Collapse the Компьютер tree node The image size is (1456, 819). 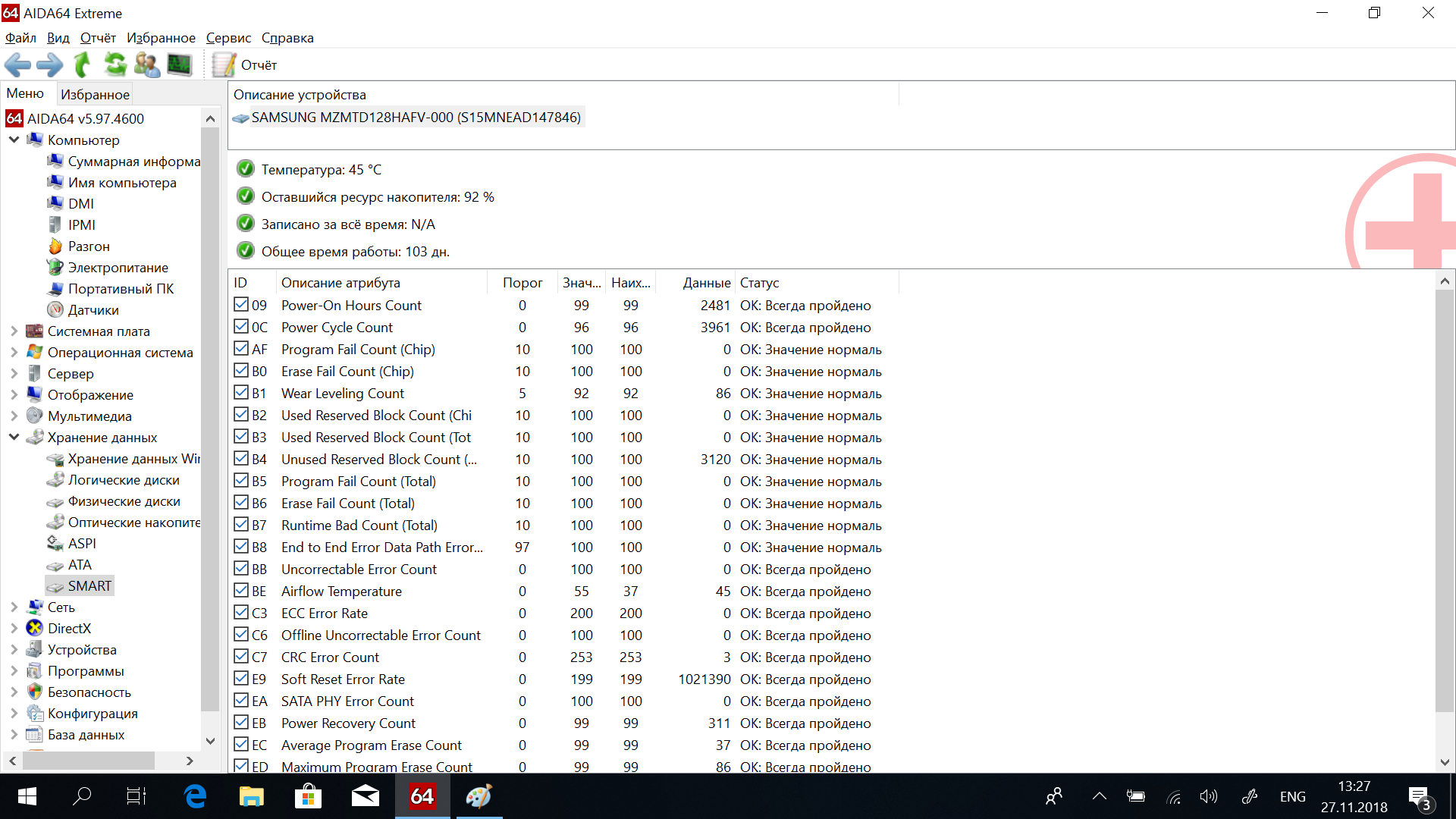pyautogui.click(x=14, y=140)
